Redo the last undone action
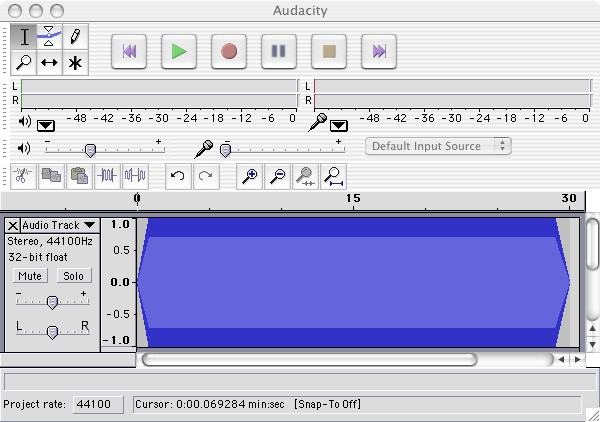This screenshot has width=600, height=422. [206, 176]
